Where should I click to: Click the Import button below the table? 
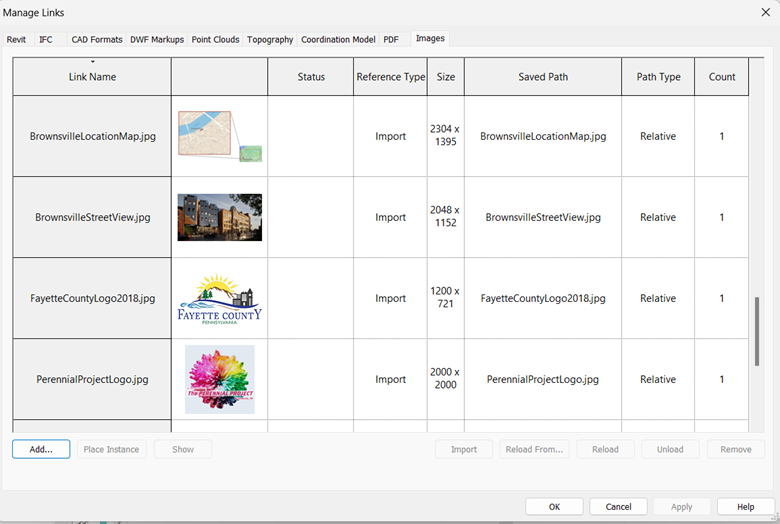click(x=464, y=449)
